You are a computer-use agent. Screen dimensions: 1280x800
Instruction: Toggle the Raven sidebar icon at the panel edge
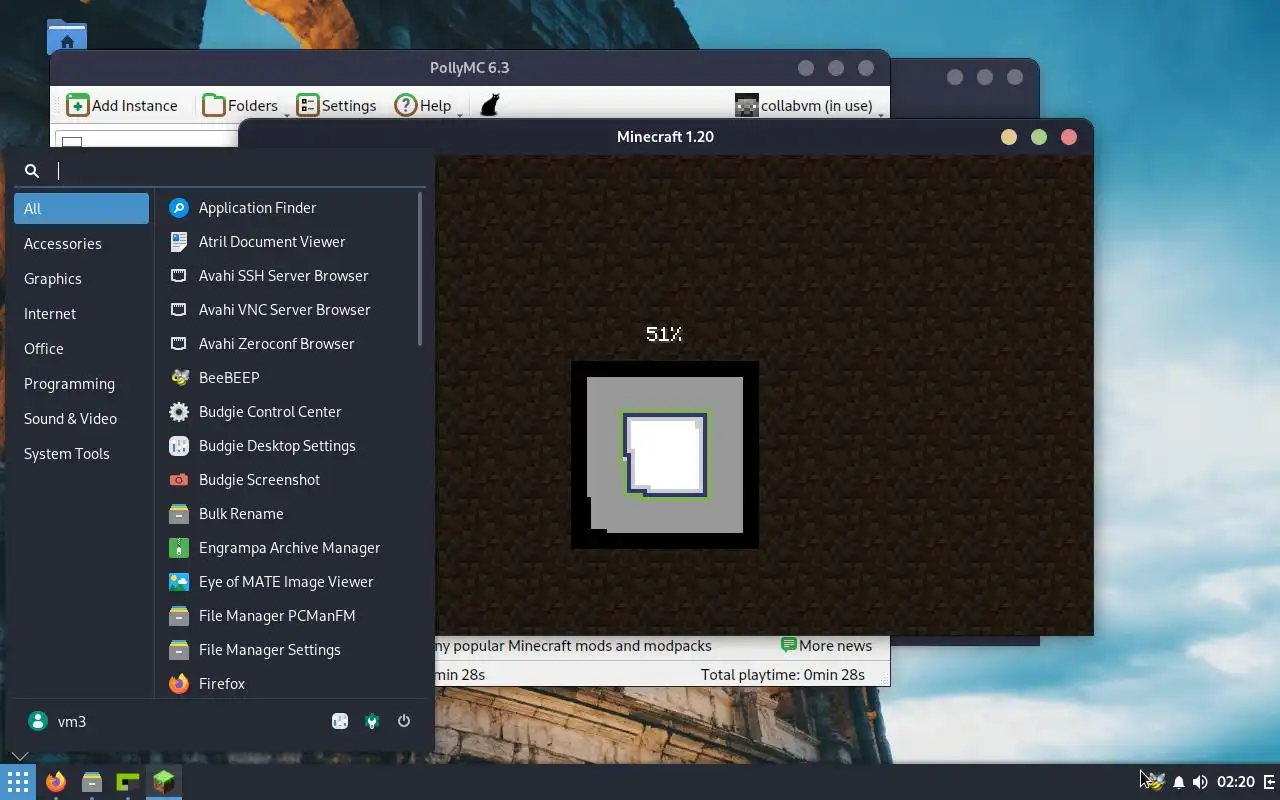point(1270,782)
